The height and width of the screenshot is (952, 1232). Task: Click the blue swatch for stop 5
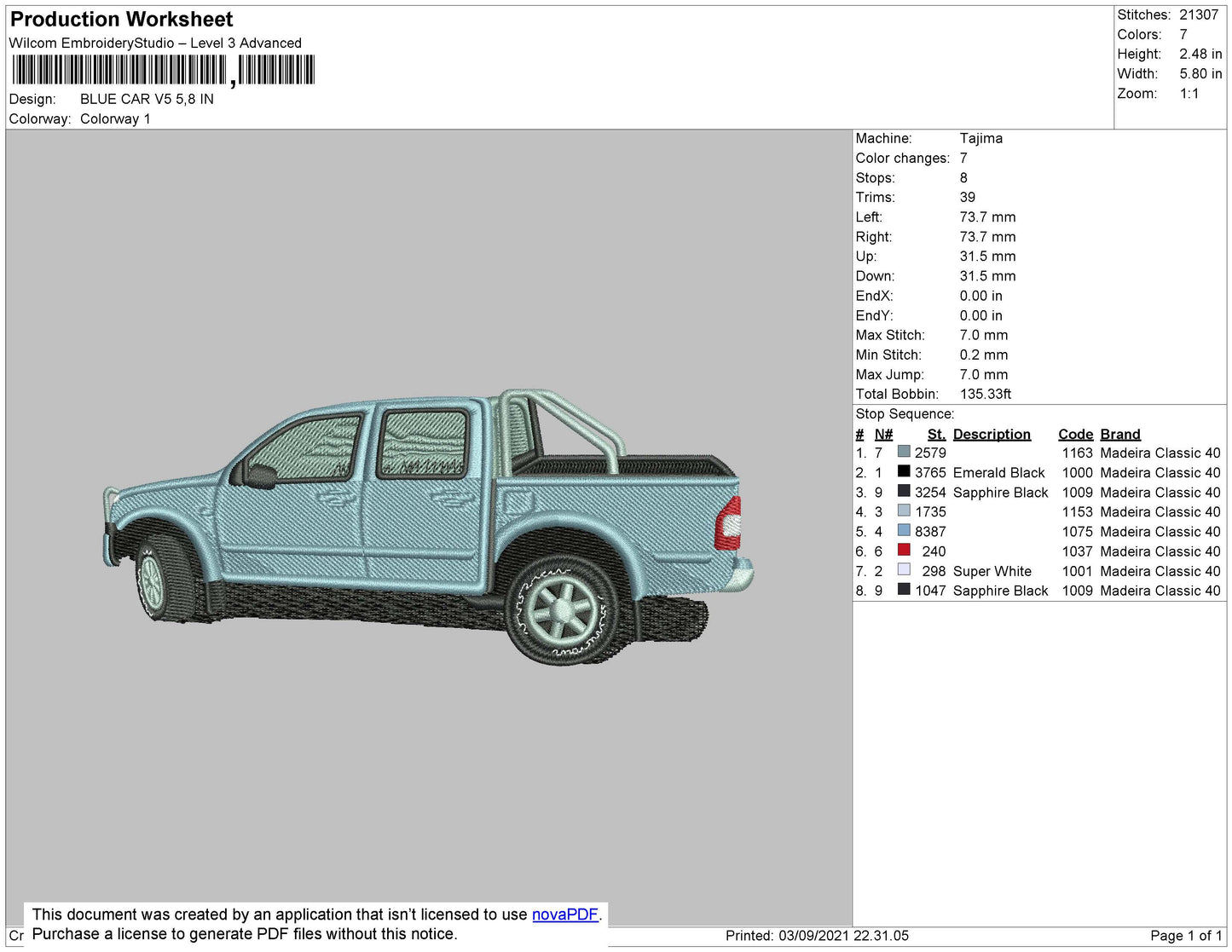coord(904,531)
